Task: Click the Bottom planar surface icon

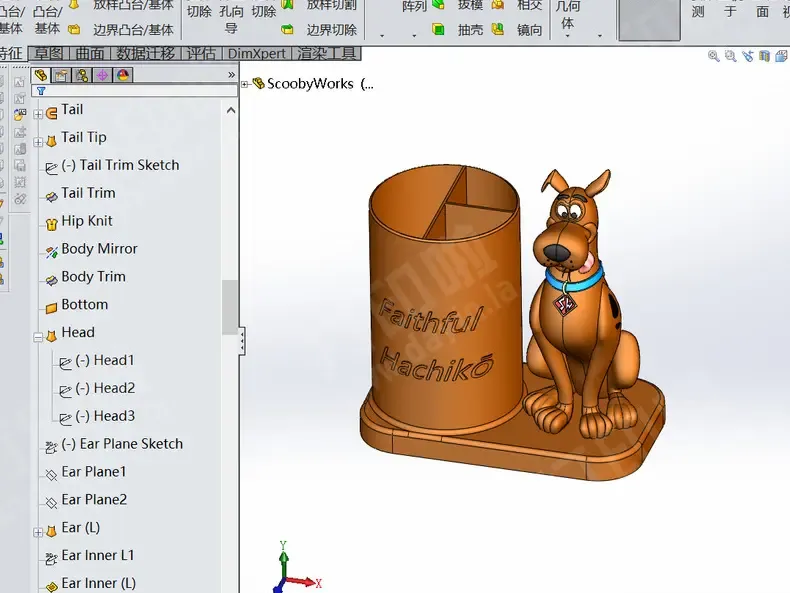Action: pos(51,308)
